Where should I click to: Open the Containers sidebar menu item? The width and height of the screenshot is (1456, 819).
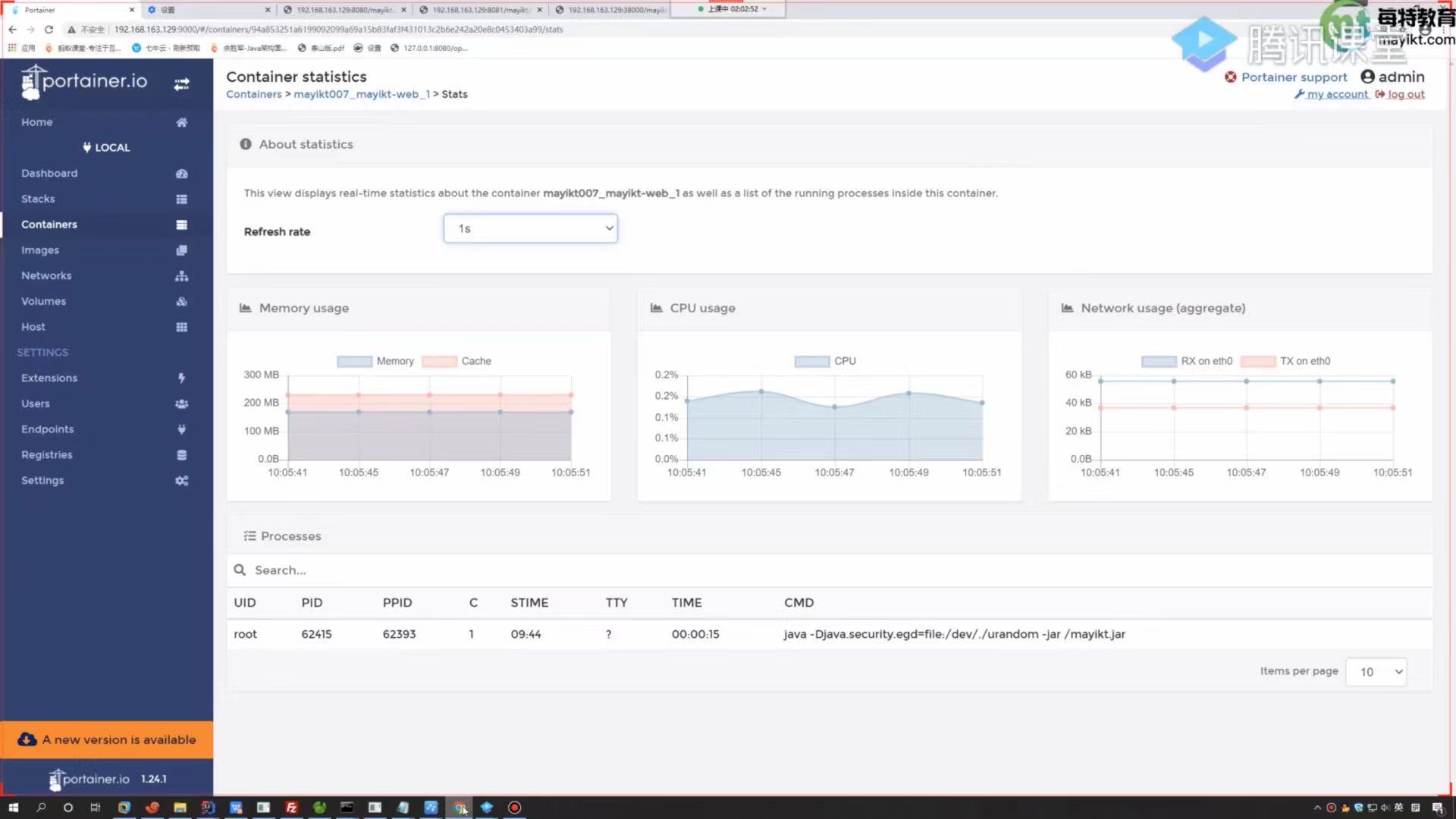[x=49, y=224]
